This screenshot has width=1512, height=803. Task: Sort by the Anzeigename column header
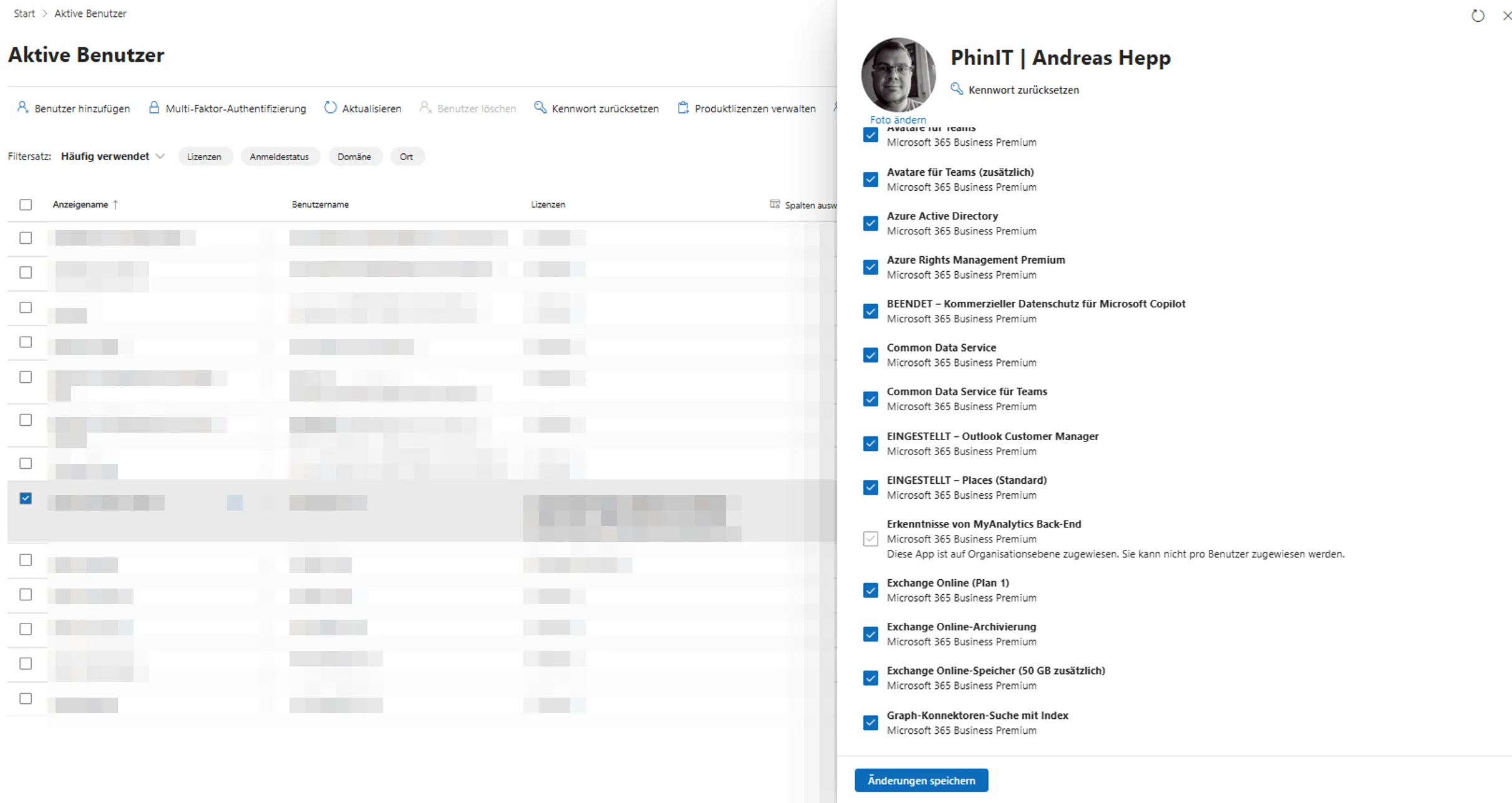[80, 204]
